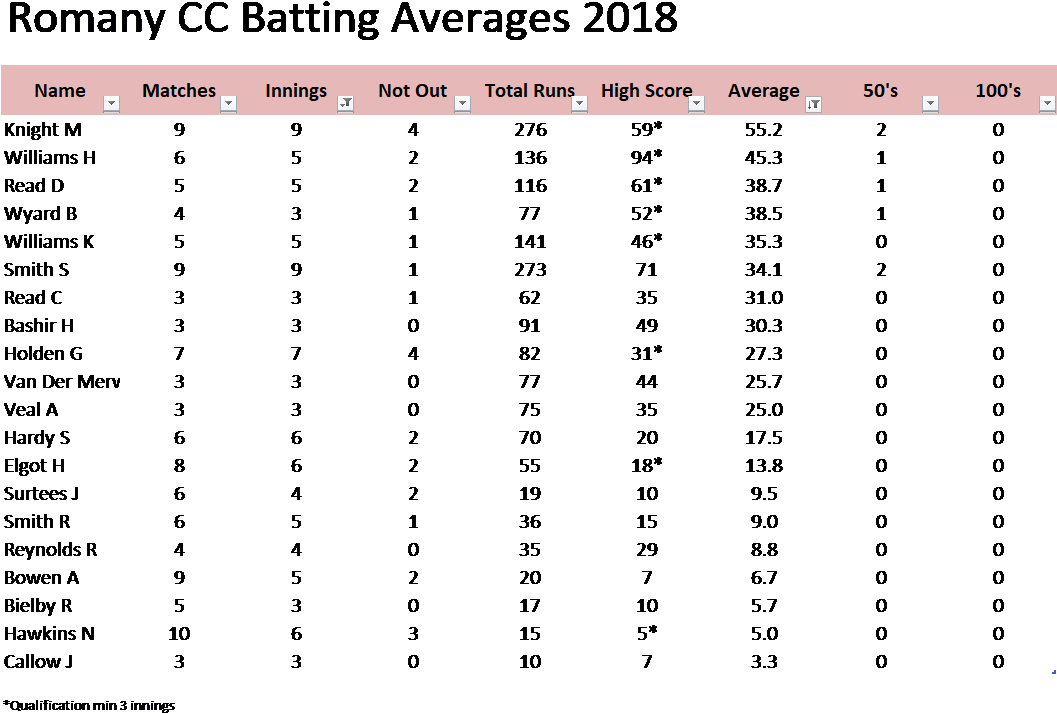Open the Total Runs filter dropdown
The image size is (1057, 713).
click(x=579, y=103)
